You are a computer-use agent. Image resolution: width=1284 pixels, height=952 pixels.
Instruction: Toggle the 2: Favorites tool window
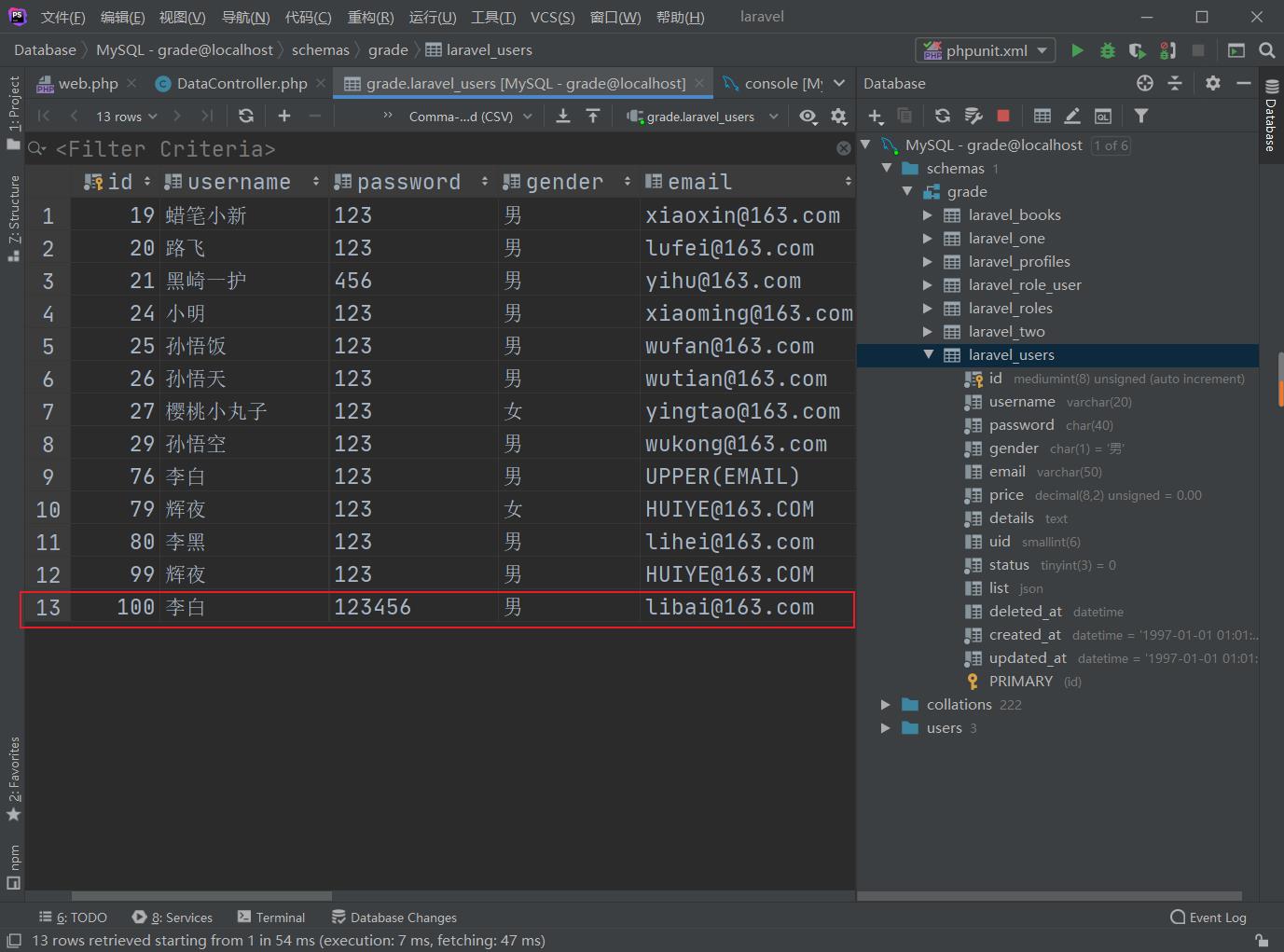[13, 780]
